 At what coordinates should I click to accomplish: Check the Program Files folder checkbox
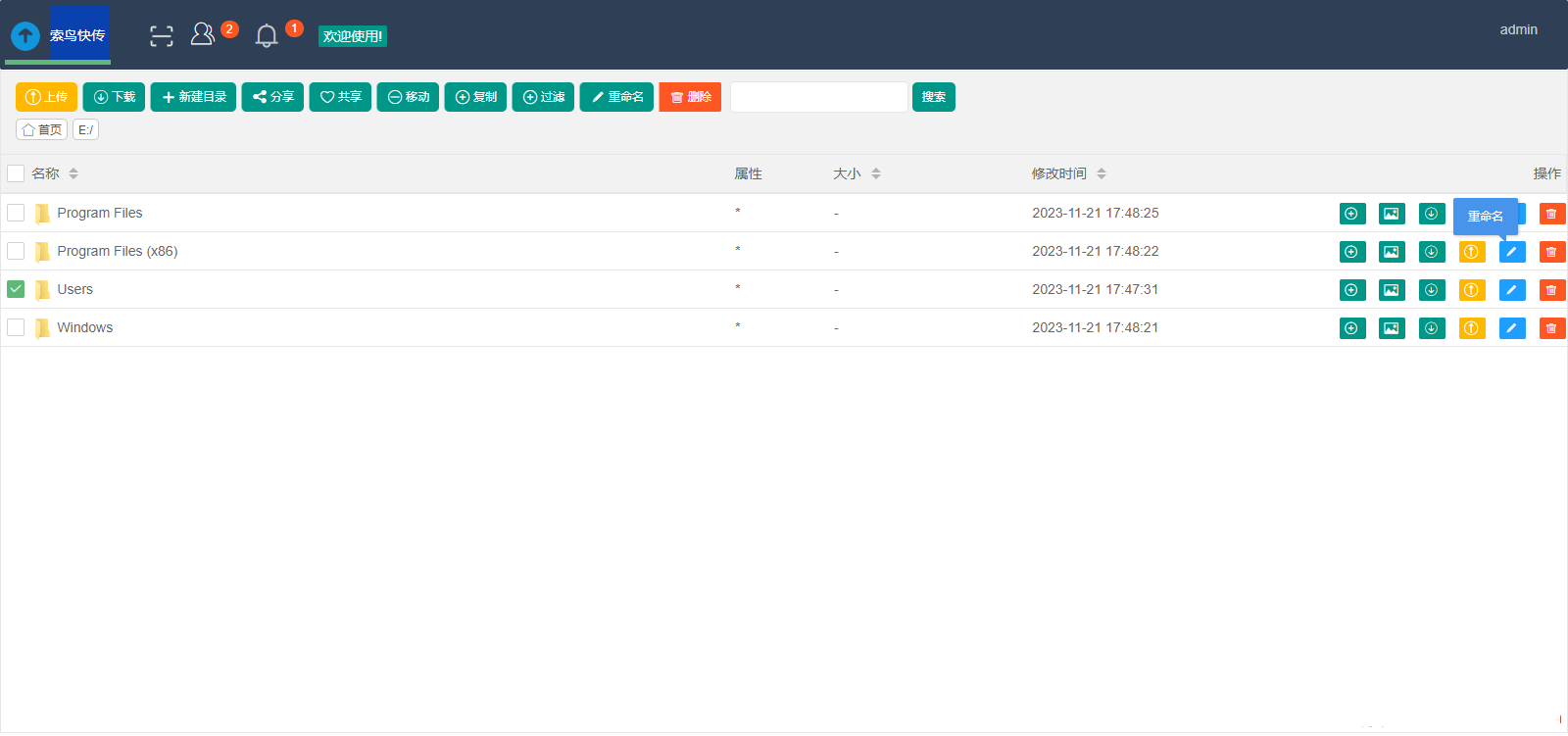[x=16, y=213]
